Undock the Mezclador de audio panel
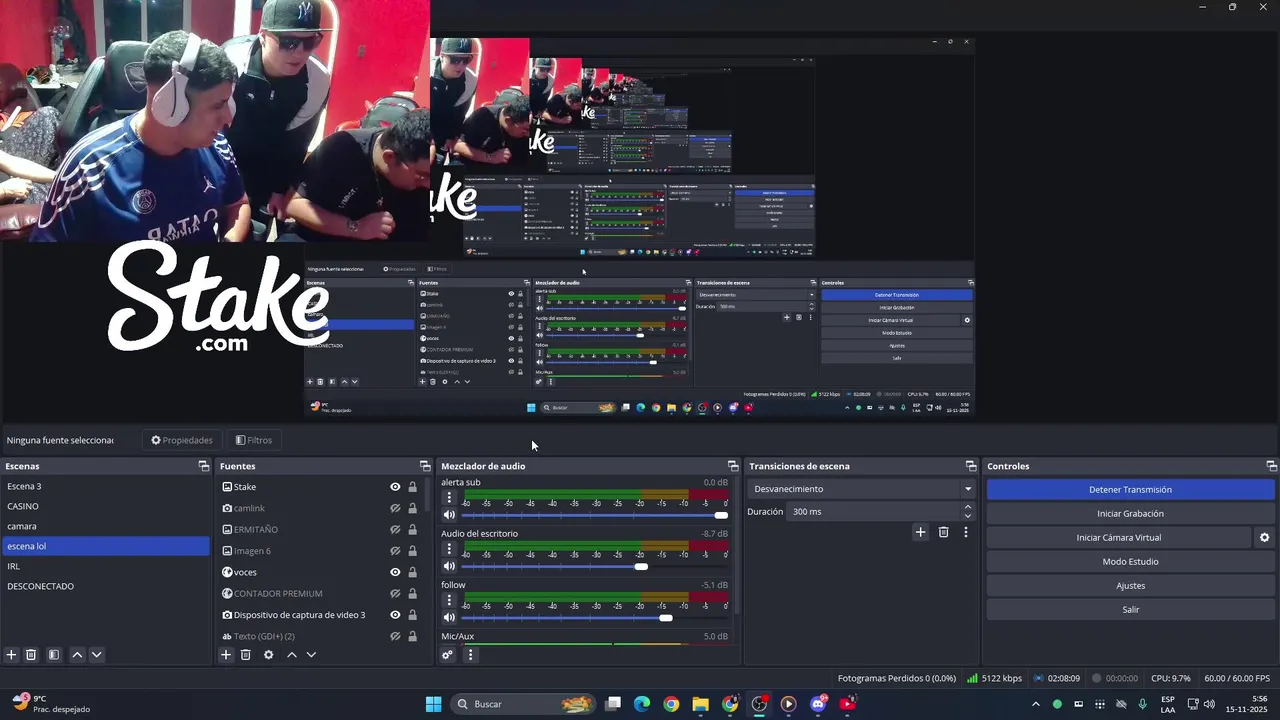Viewport: 1280px width, 720px height. (733, 466)
